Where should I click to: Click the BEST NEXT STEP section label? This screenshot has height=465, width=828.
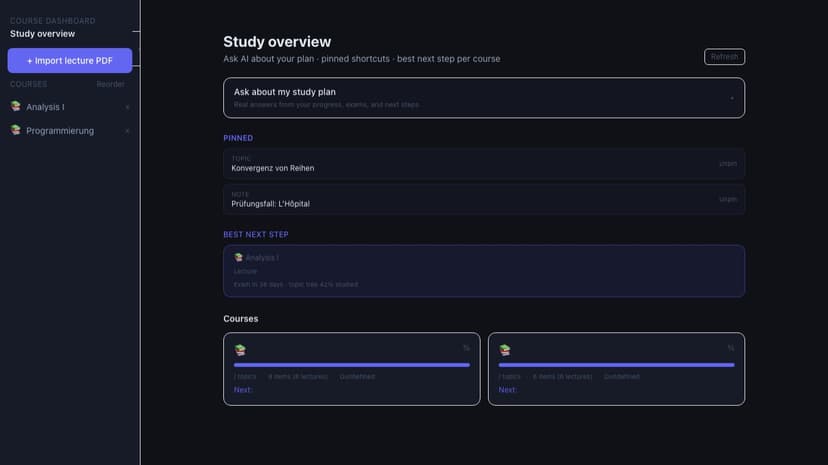(x=256, y=234)
